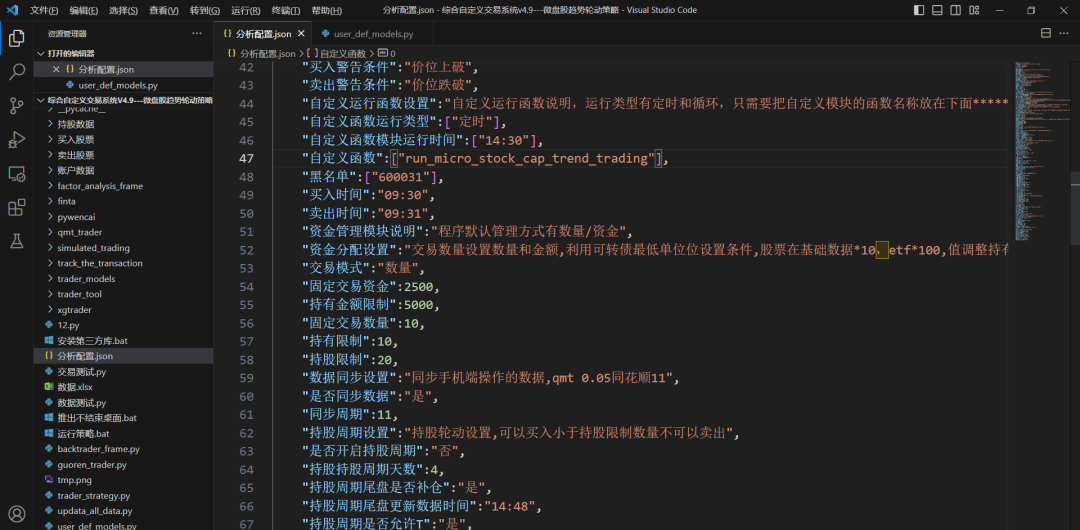Open guoren_trader.py file
This screenshot has width=1080, height=530.
[124, 465]
